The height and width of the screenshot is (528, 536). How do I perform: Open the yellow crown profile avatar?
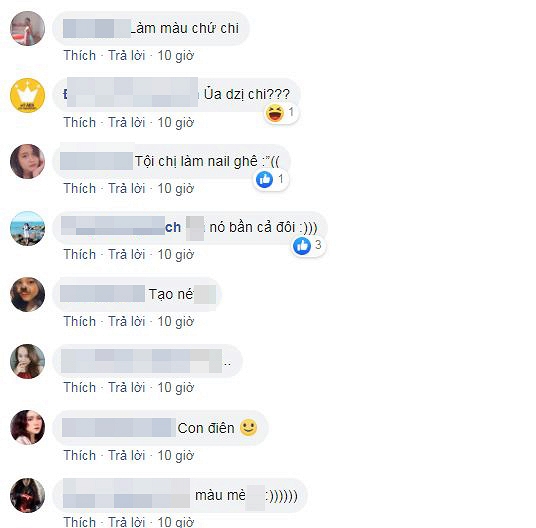click(27, 95)
